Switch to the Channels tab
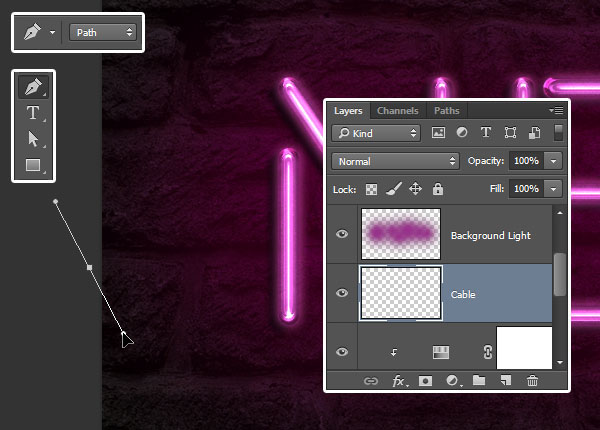 pyautogui.click(x=398, y=111)
